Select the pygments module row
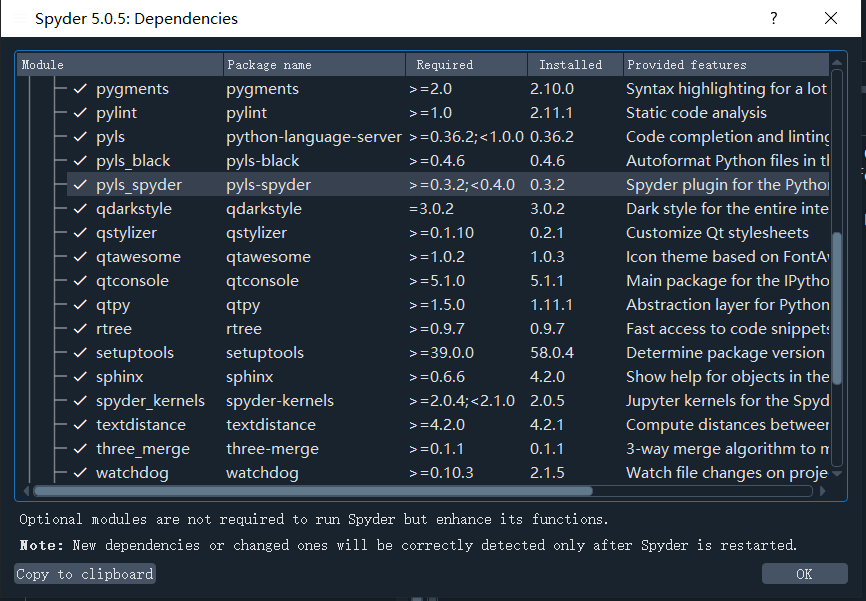This screenshot has height=601, width=866. (x=448, y=88)
